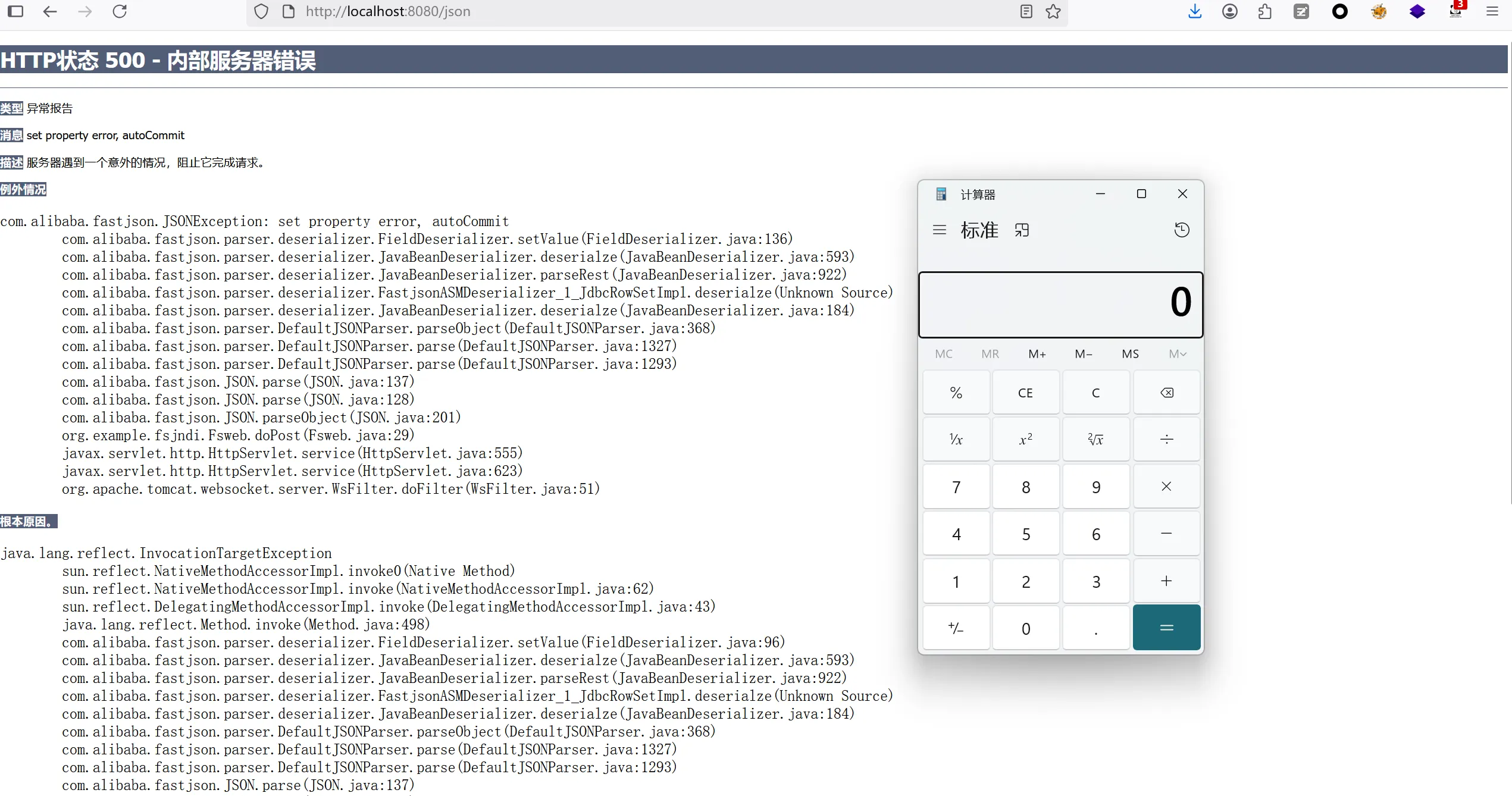Open Firefox application menu
Viewport: 1512px width, 796px height.
(x=1492, y=12)
